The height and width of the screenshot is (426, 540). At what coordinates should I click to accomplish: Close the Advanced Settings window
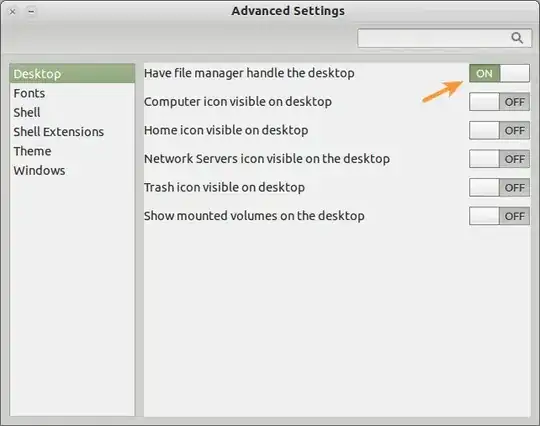pyautogui.click(x=12, y=12)
